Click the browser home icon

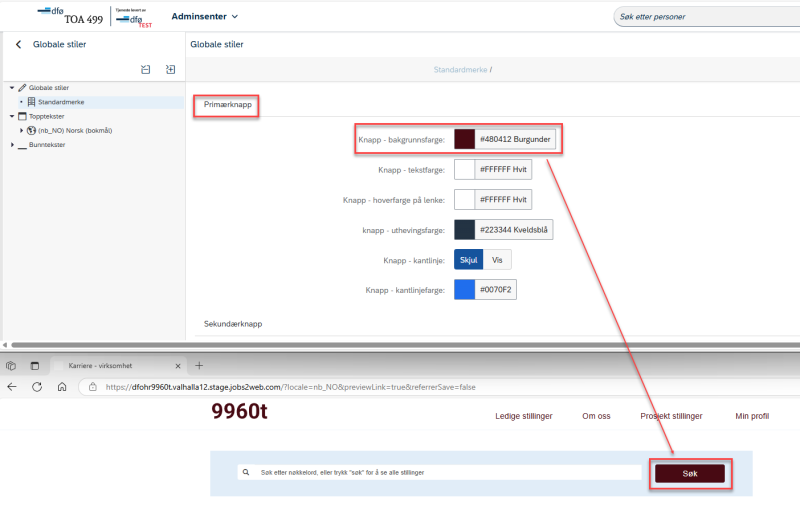62,387
